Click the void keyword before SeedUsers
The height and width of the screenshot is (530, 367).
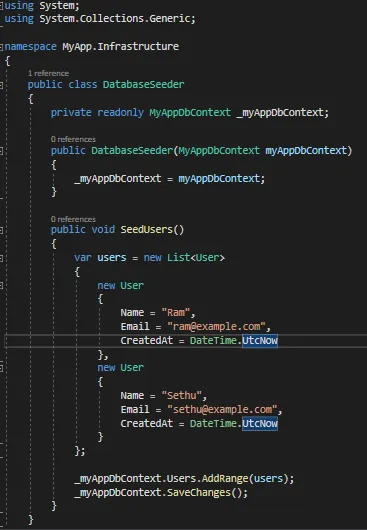point(103,230)
